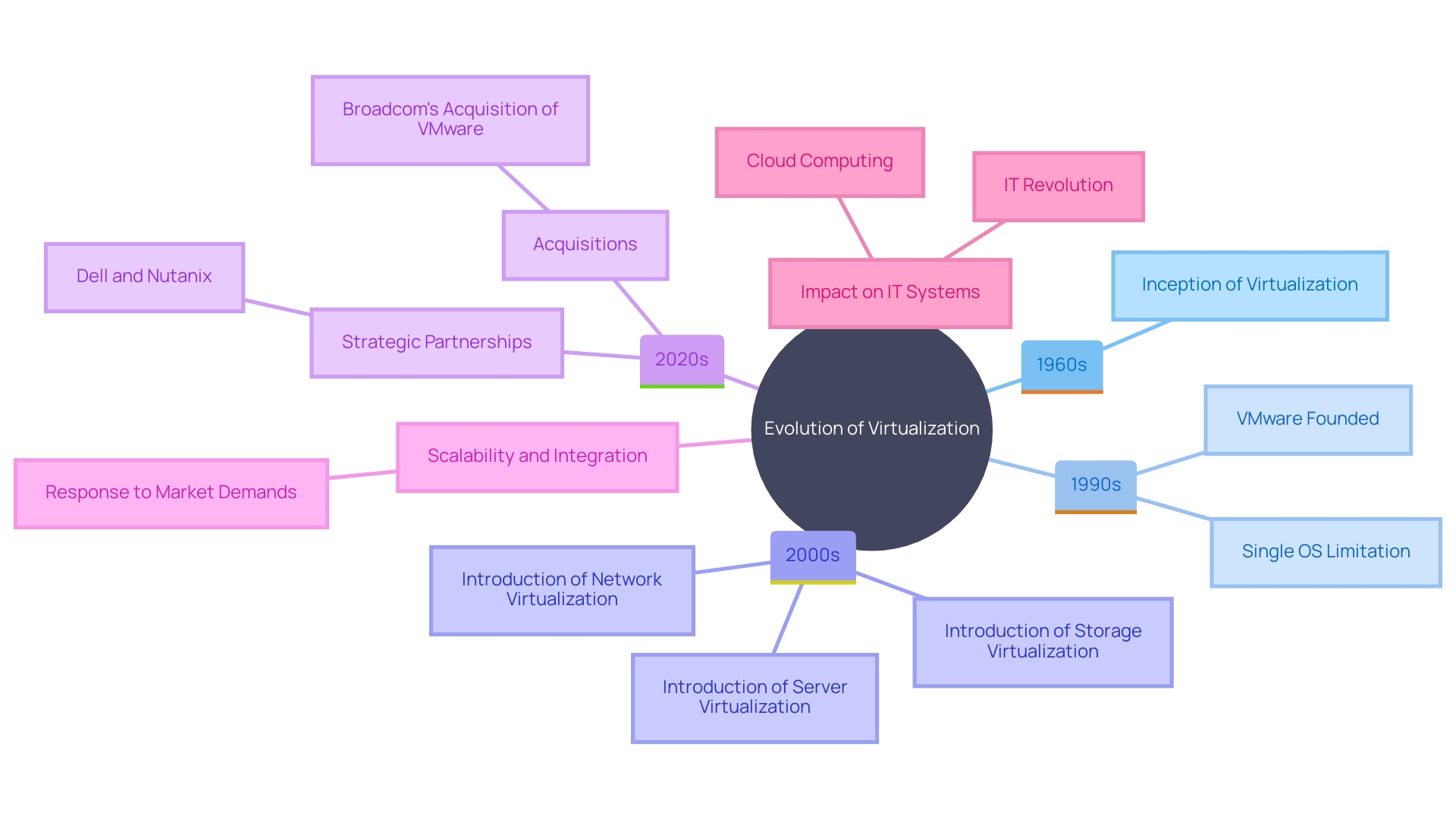Image resolution: width=1456 pixels, height=819 pixels.
Task: Expand the 'Acquisitions' branch node
Action: click(x=586, y=231)
